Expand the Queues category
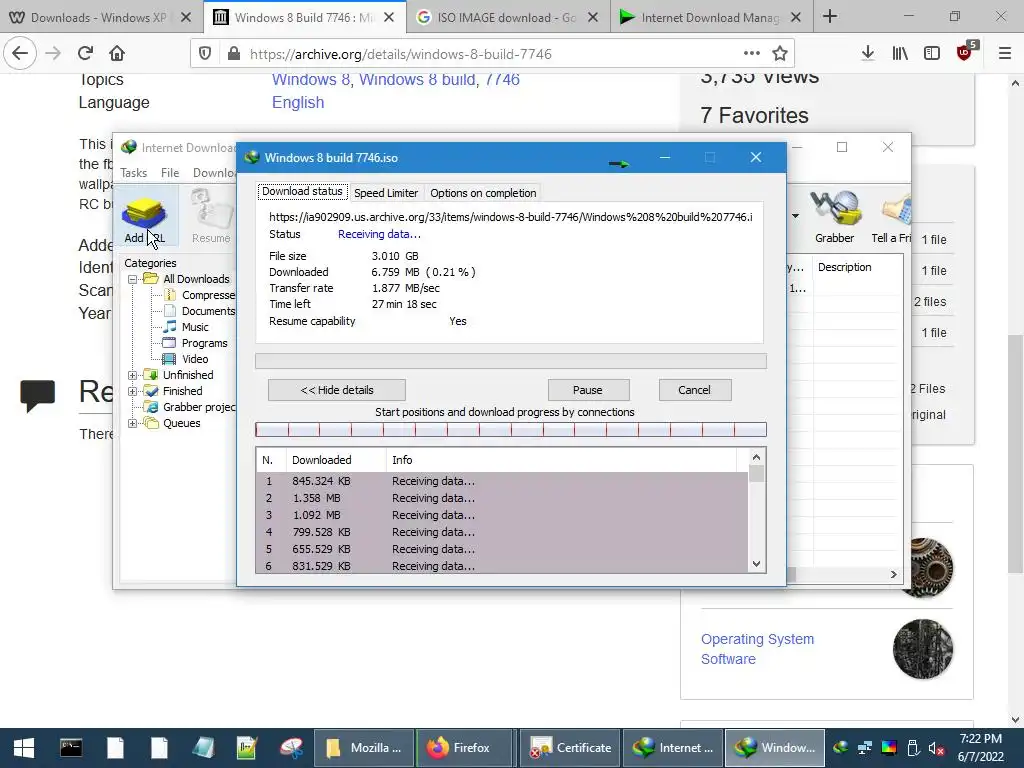The height and width of the screenshot is (768, 1024). click(x=133, y=424)
